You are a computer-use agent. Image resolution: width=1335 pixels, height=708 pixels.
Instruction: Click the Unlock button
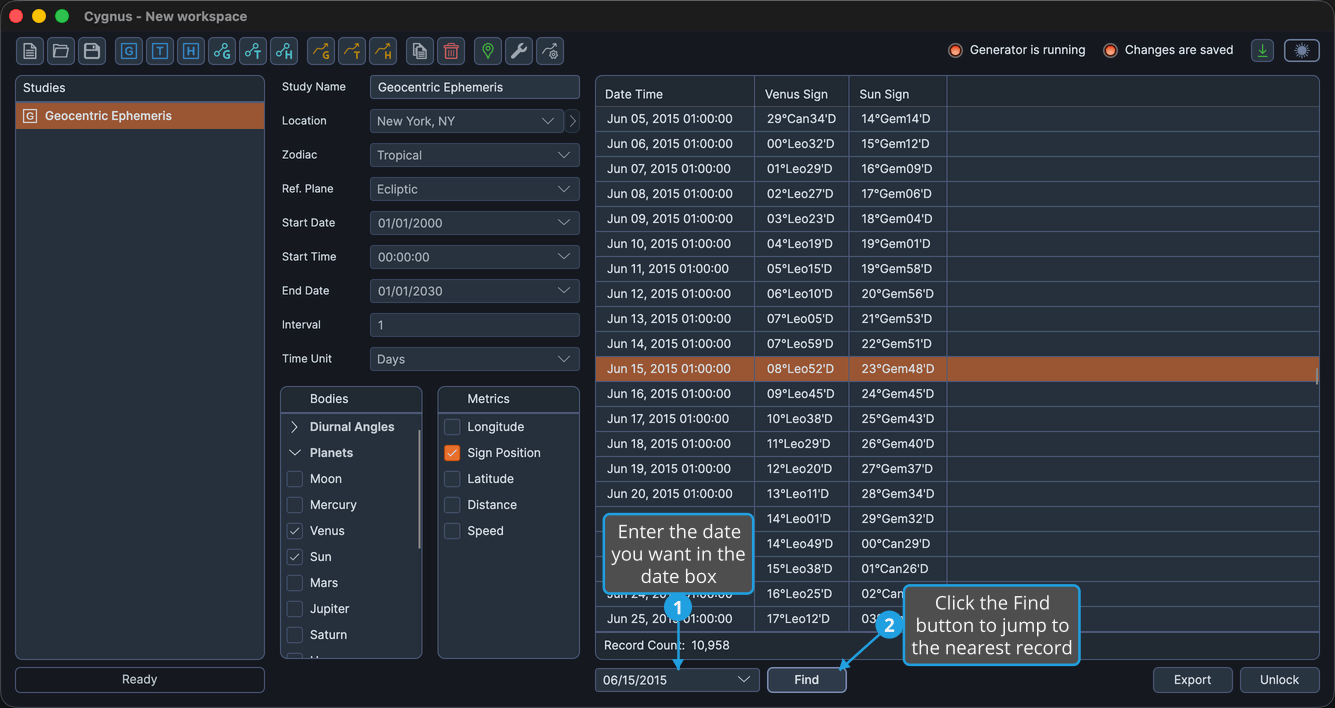(1279, 680)
